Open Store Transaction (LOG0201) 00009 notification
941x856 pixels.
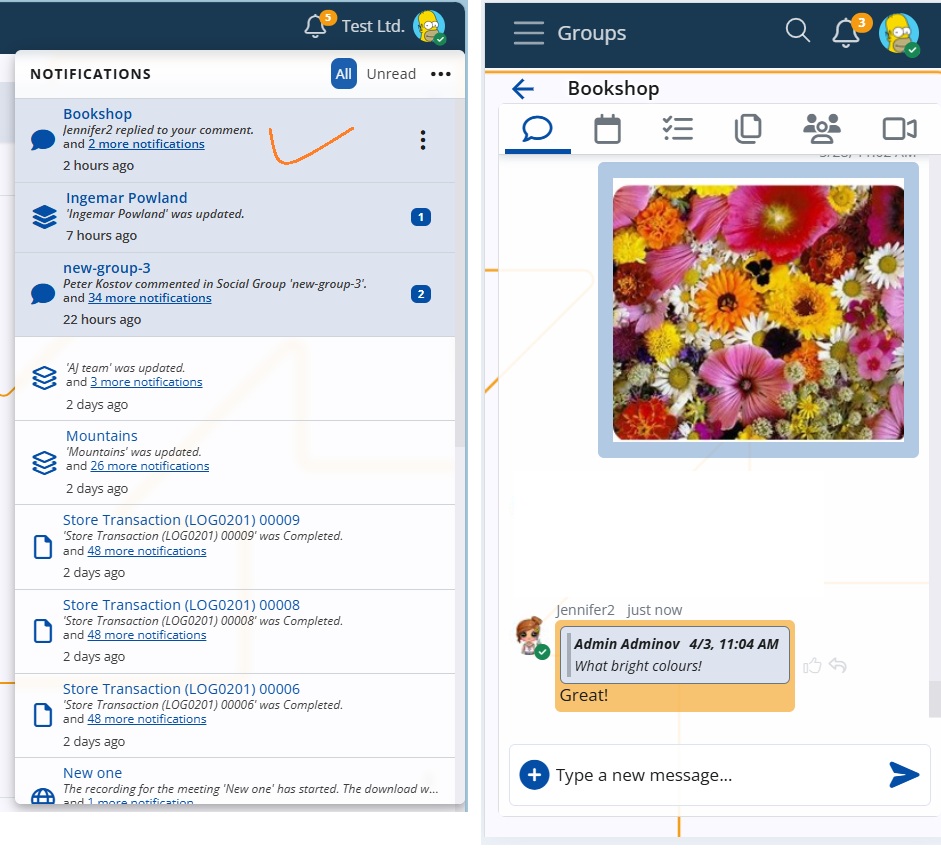coord(181,520)
